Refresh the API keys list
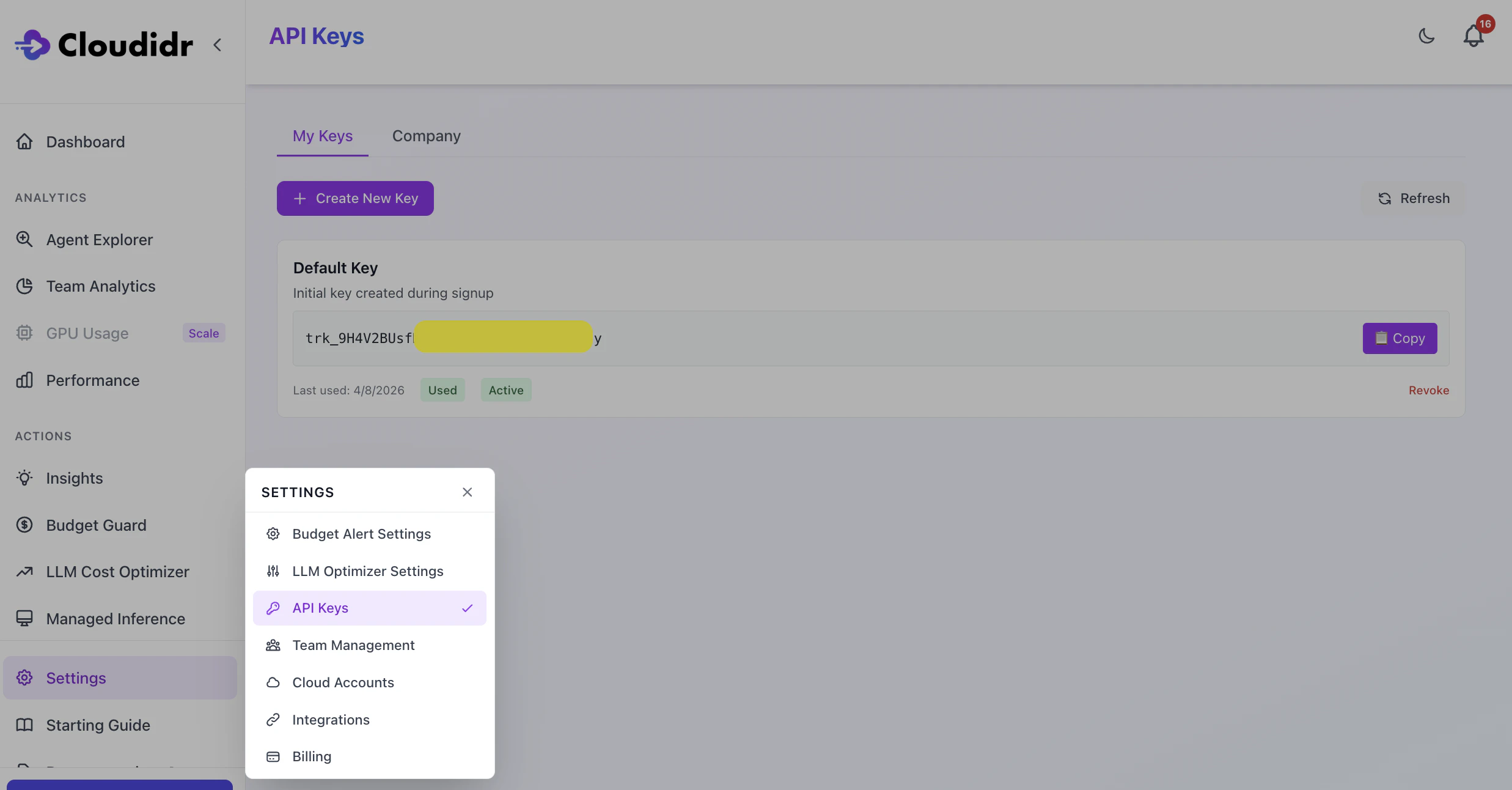 [x=1414, y=198]
